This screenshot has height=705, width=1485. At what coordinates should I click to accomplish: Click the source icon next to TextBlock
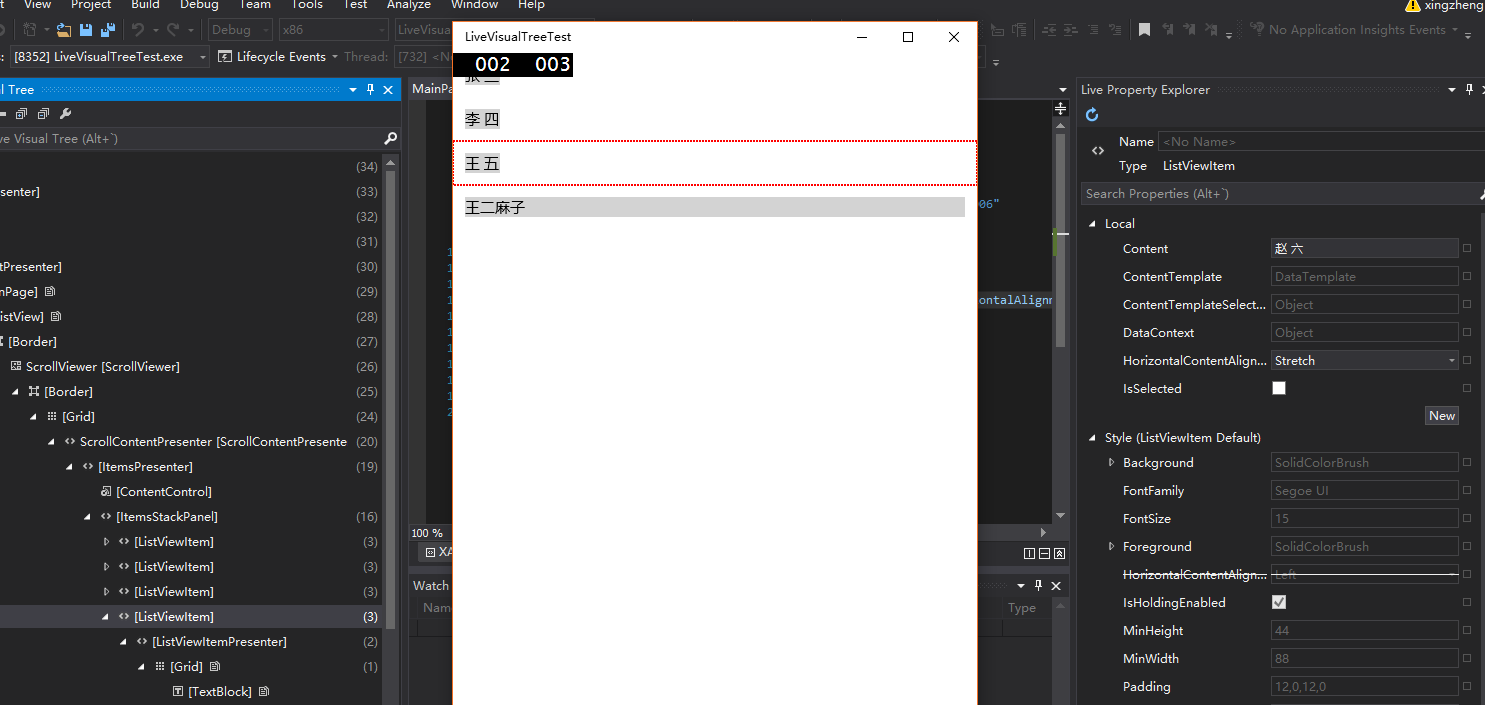pos(265,692)
